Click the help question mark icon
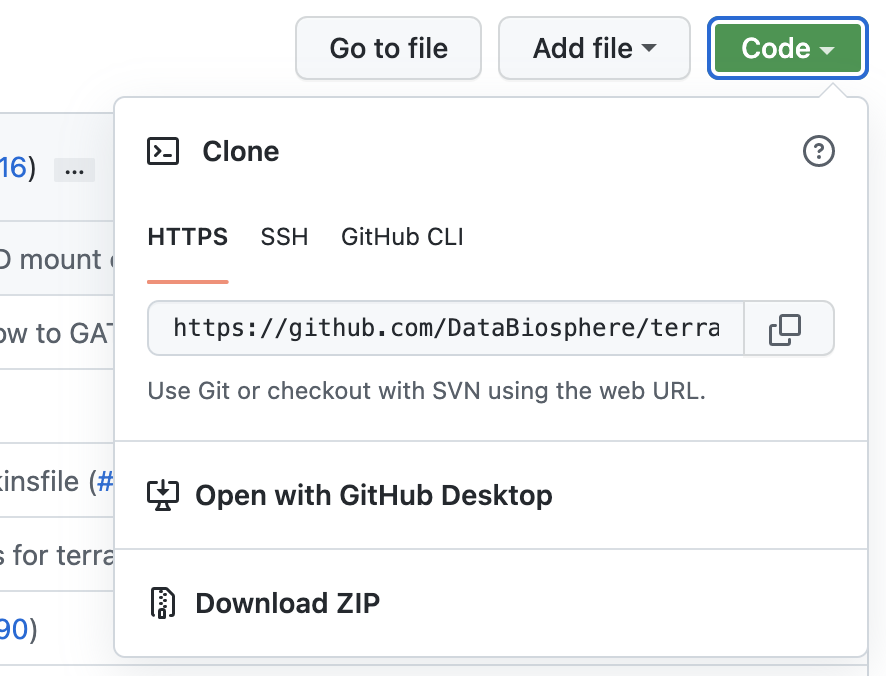The height and width of the screenshot is (676, 886). pos(818,151)
